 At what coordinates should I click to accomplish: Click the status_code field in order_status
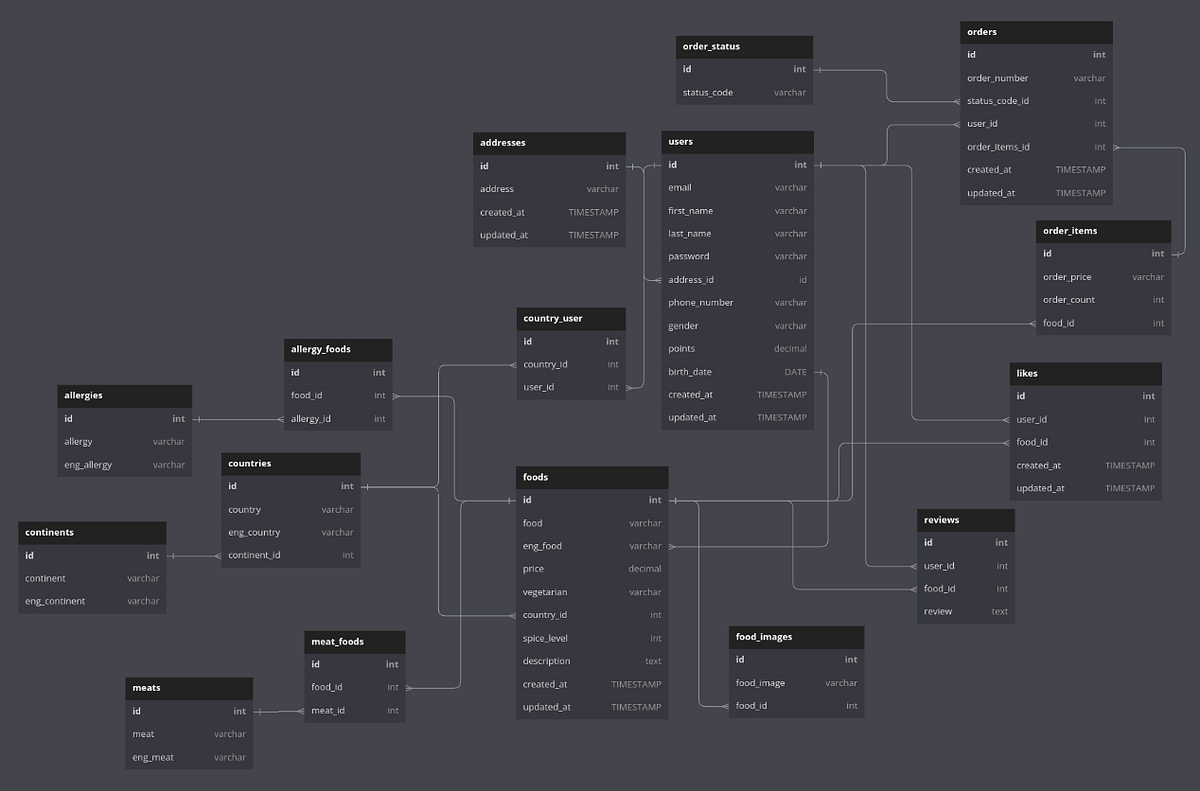[744, 91]
